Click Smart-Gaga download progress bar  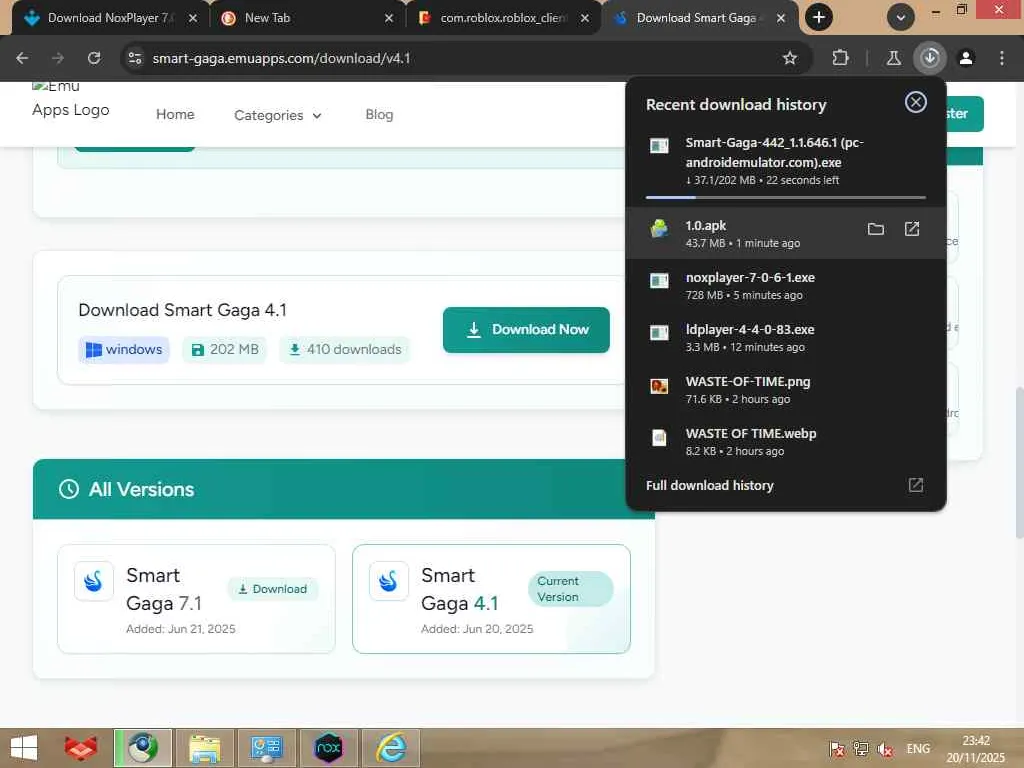(x=786, y=197)
